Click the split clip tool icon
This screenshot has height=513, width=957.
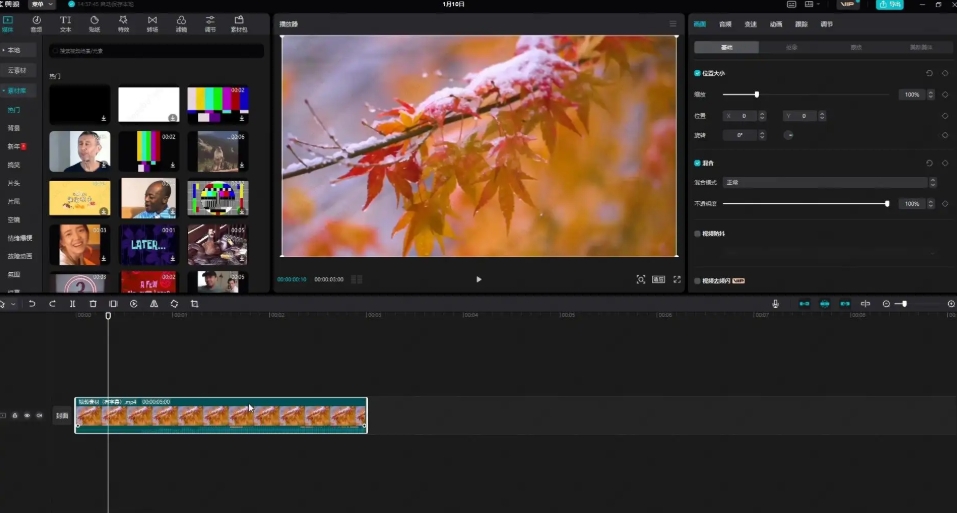(x=73, y=304)
